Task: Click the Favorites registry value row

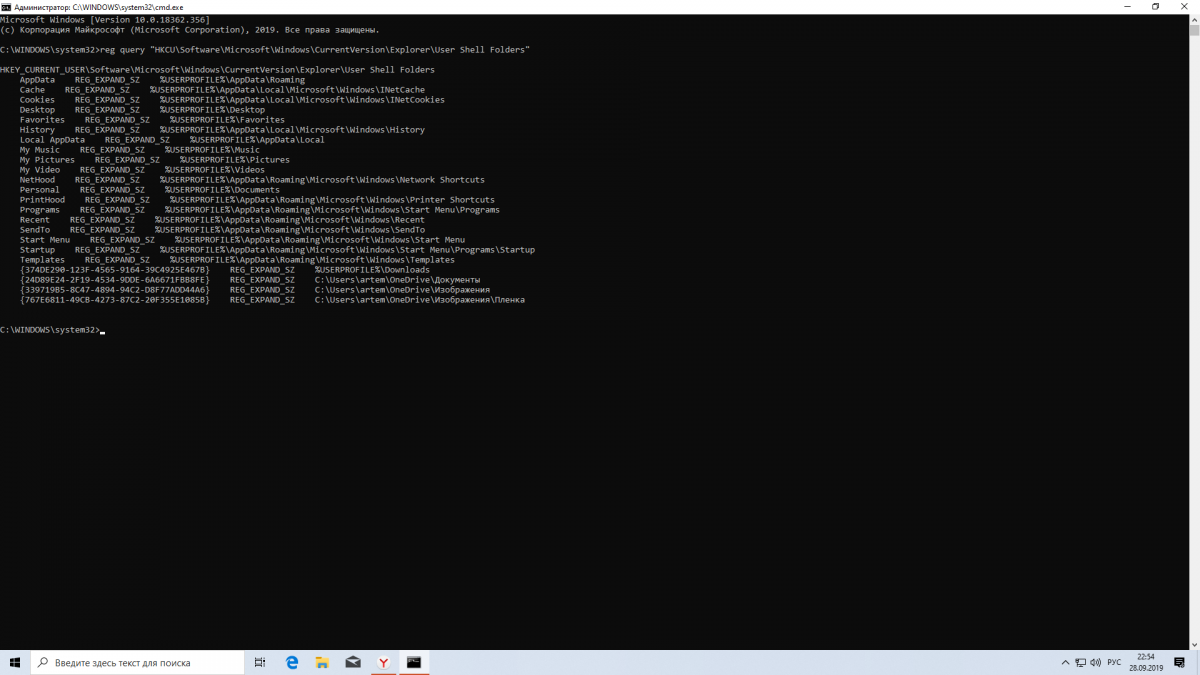Action: pyautogui.click(x=152, y=119)
